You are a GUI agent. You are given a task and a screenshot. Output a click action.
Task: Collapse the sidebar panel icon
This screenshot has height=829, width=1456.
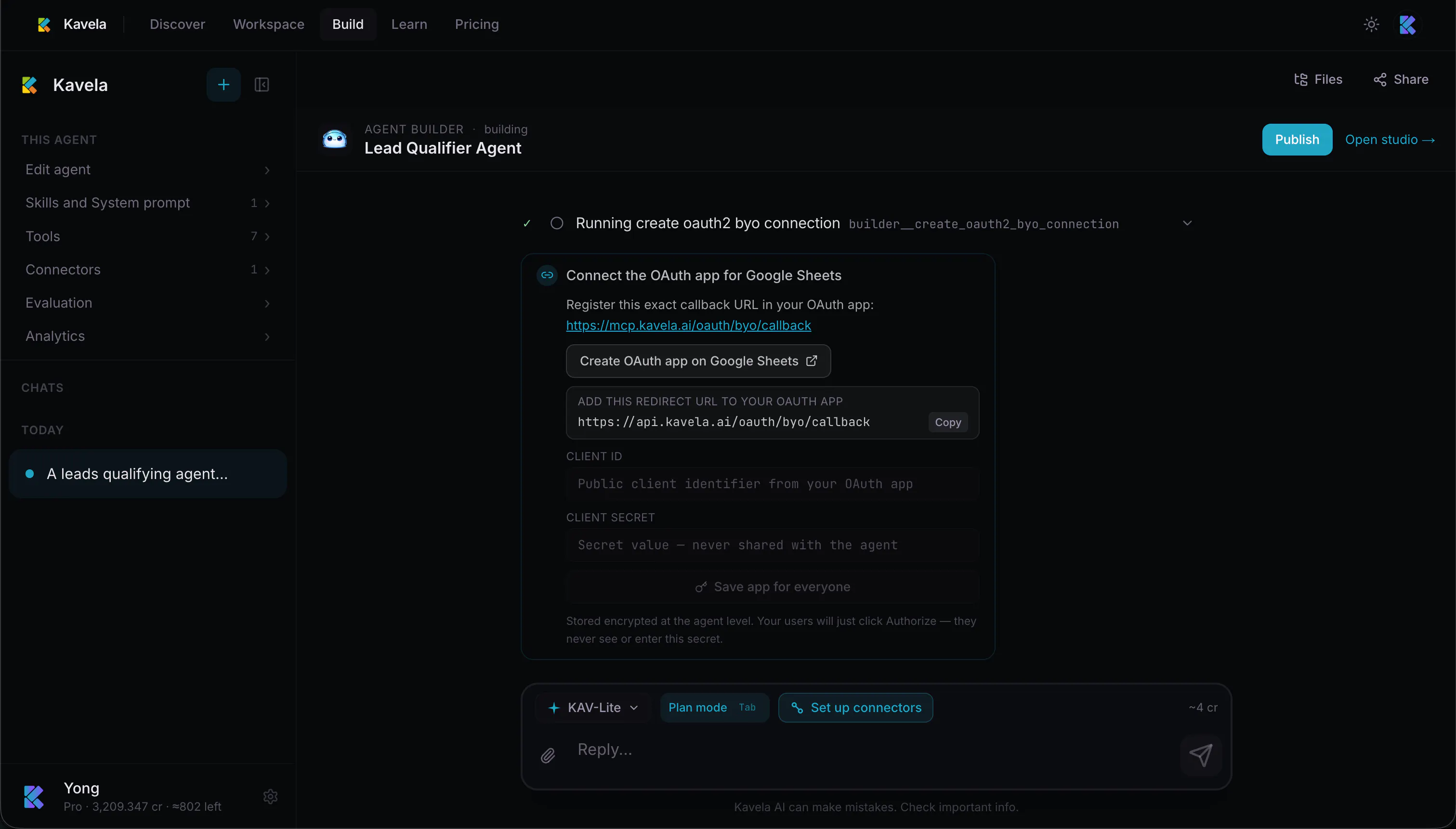[262, 85]
